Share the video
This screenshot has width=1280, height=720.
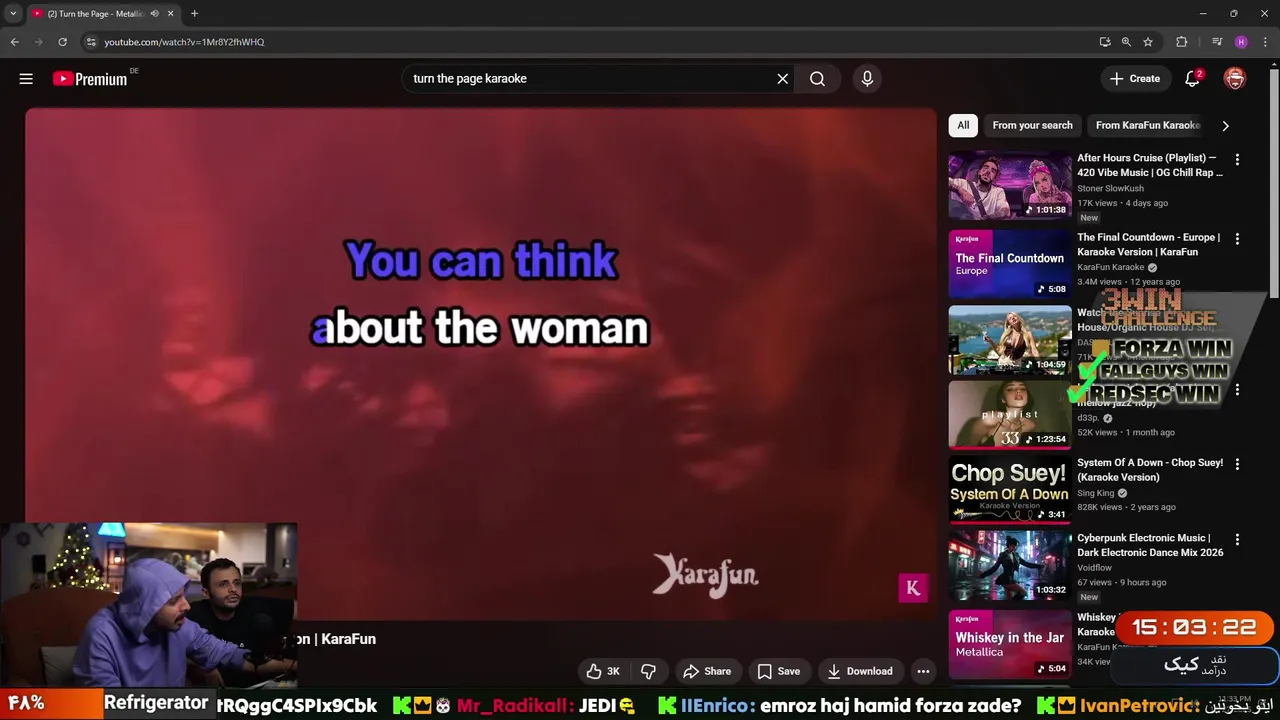(x=707, y=671)
